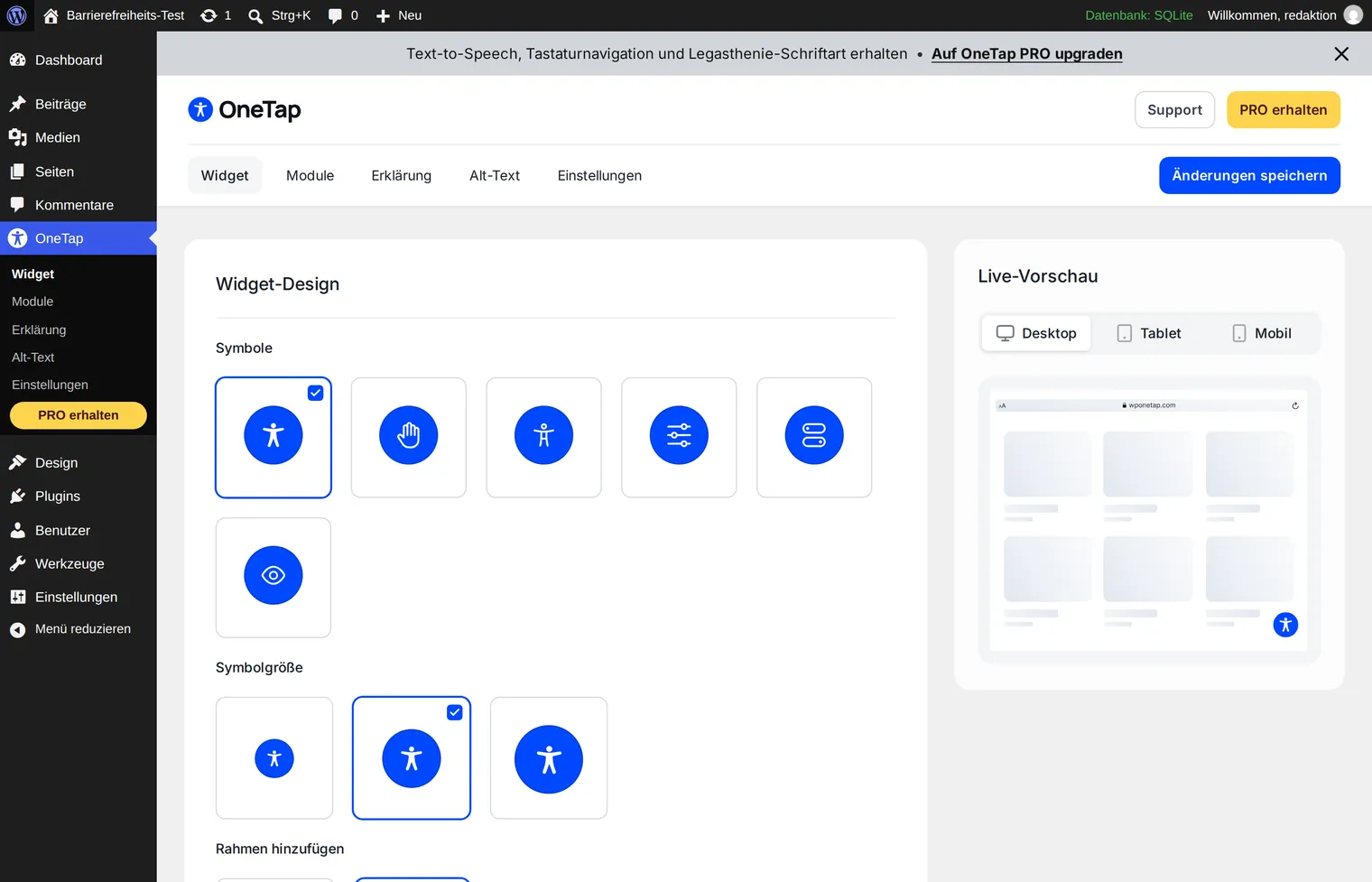Click the PRO erhalten button in the header
Screen dimensions: 1372x882
pyautogui.click(x=1283, y=110)
